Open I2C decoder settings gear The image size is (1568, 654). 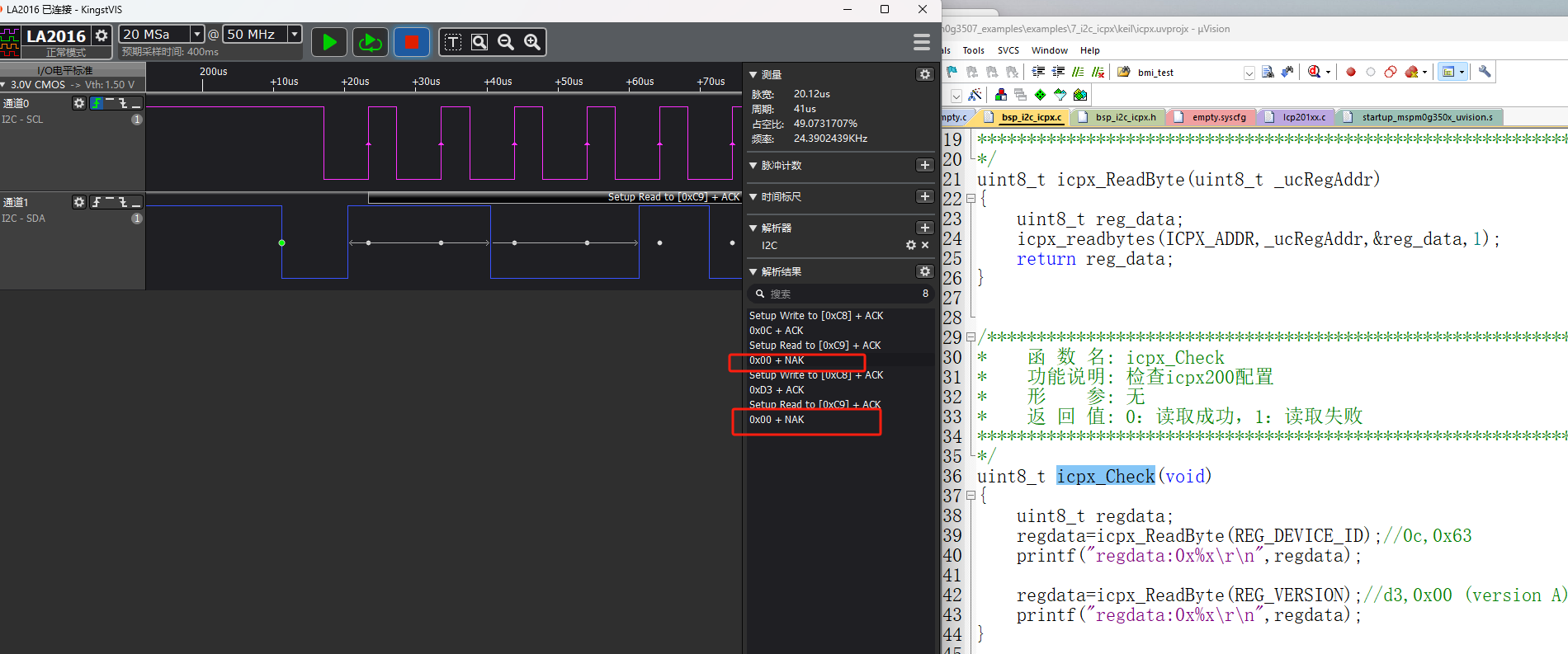911,245
